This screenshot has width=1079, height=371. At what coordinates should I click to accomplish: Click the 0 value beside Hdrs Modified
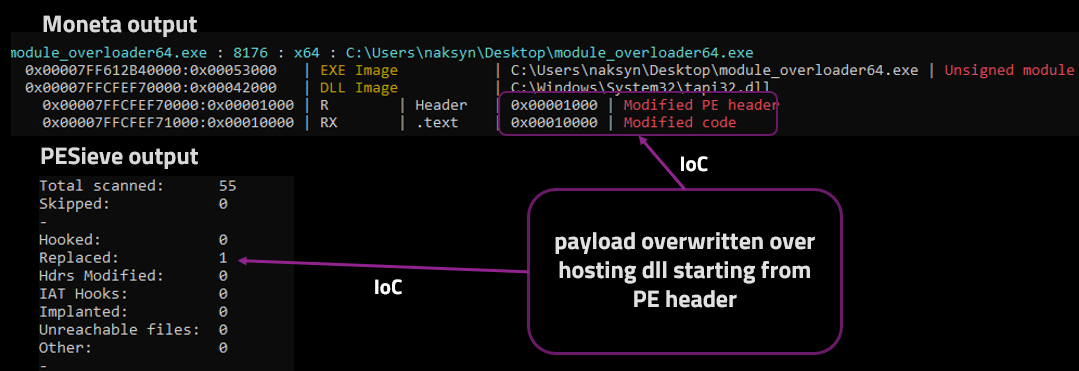223,276
